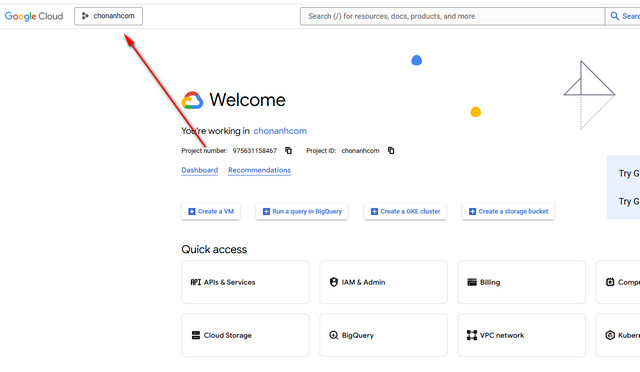Click the Google Cloud logo
The height and width of the screenshot is (372, 640).
pyautogui.click(x=34, y=16)
